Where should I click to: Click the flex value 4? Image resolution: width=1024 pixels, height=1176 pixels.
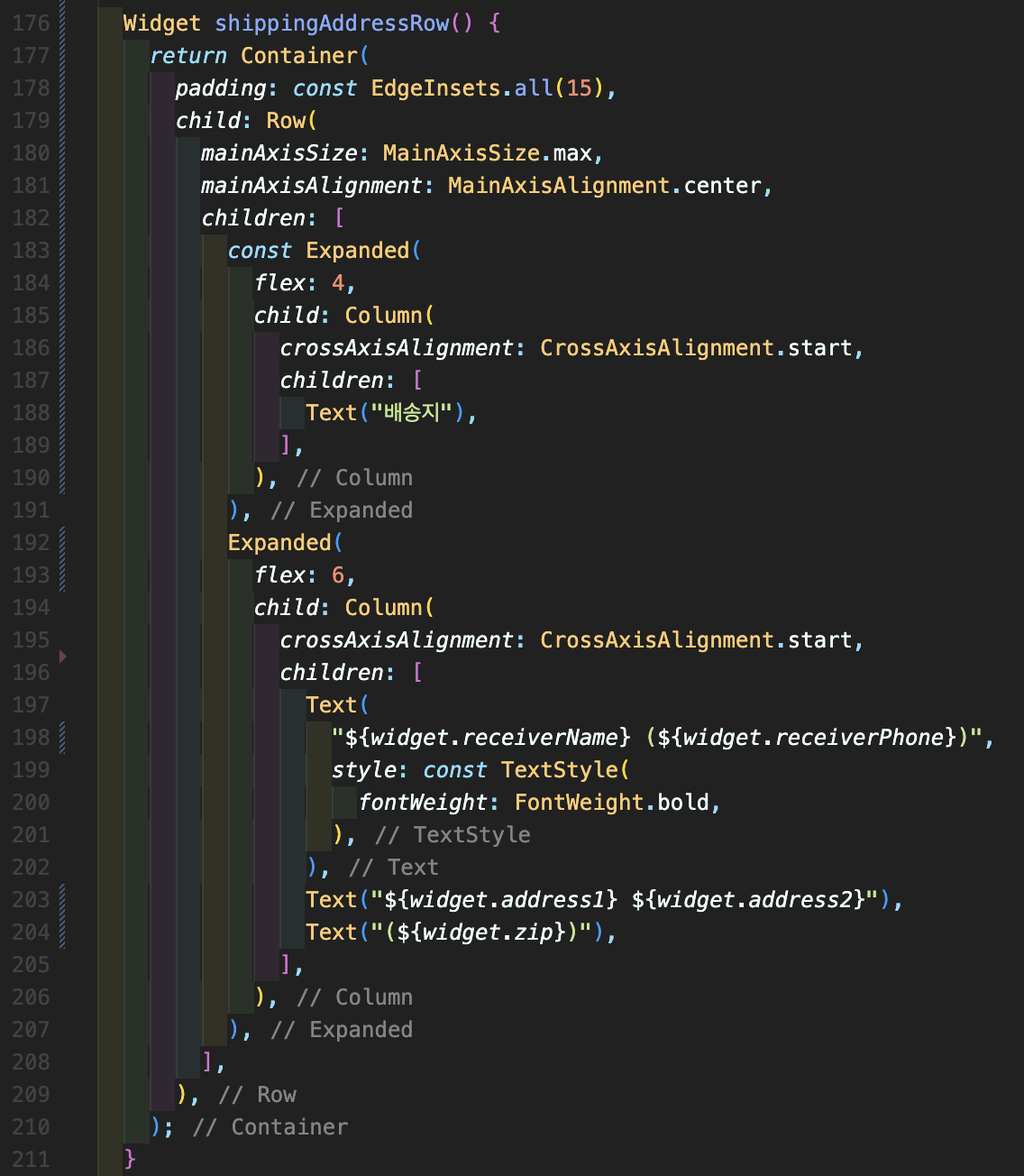[338, 283]
